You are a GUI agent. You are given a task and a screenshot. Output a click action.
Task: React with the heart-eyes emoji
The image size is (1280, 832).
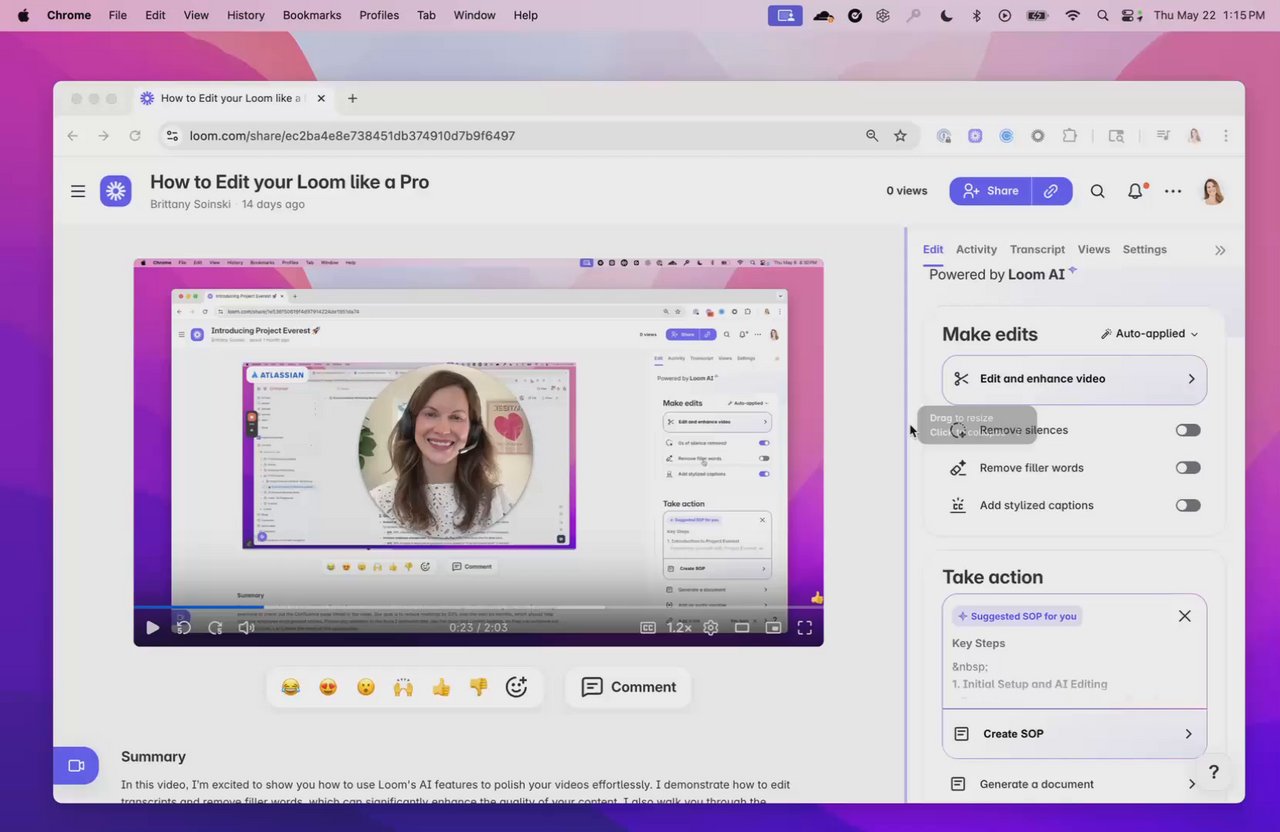tap(328, 687)
